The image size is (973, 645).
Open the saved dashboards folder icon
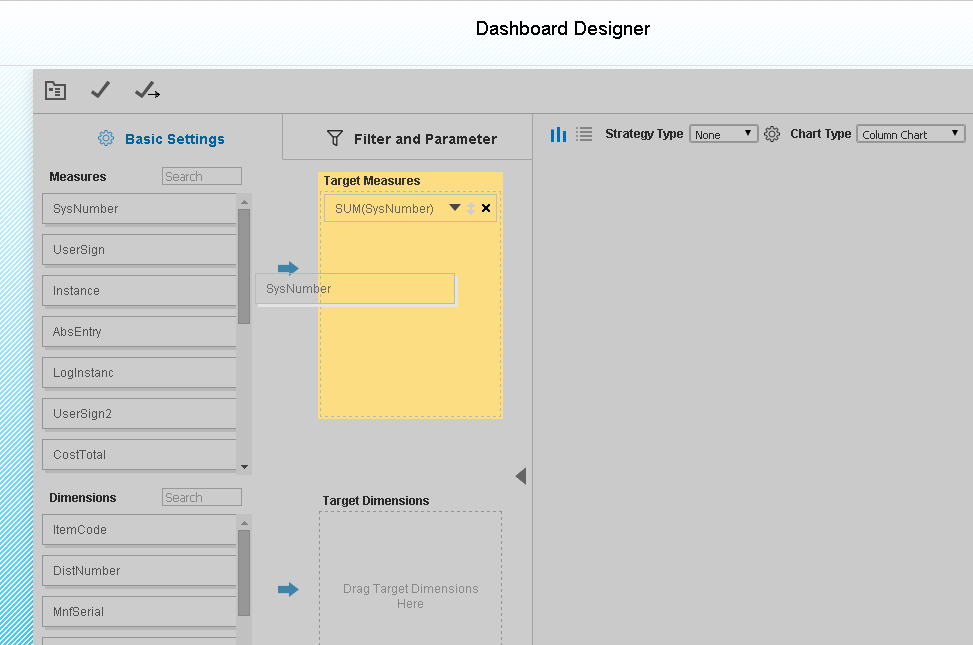click(55, 90)
